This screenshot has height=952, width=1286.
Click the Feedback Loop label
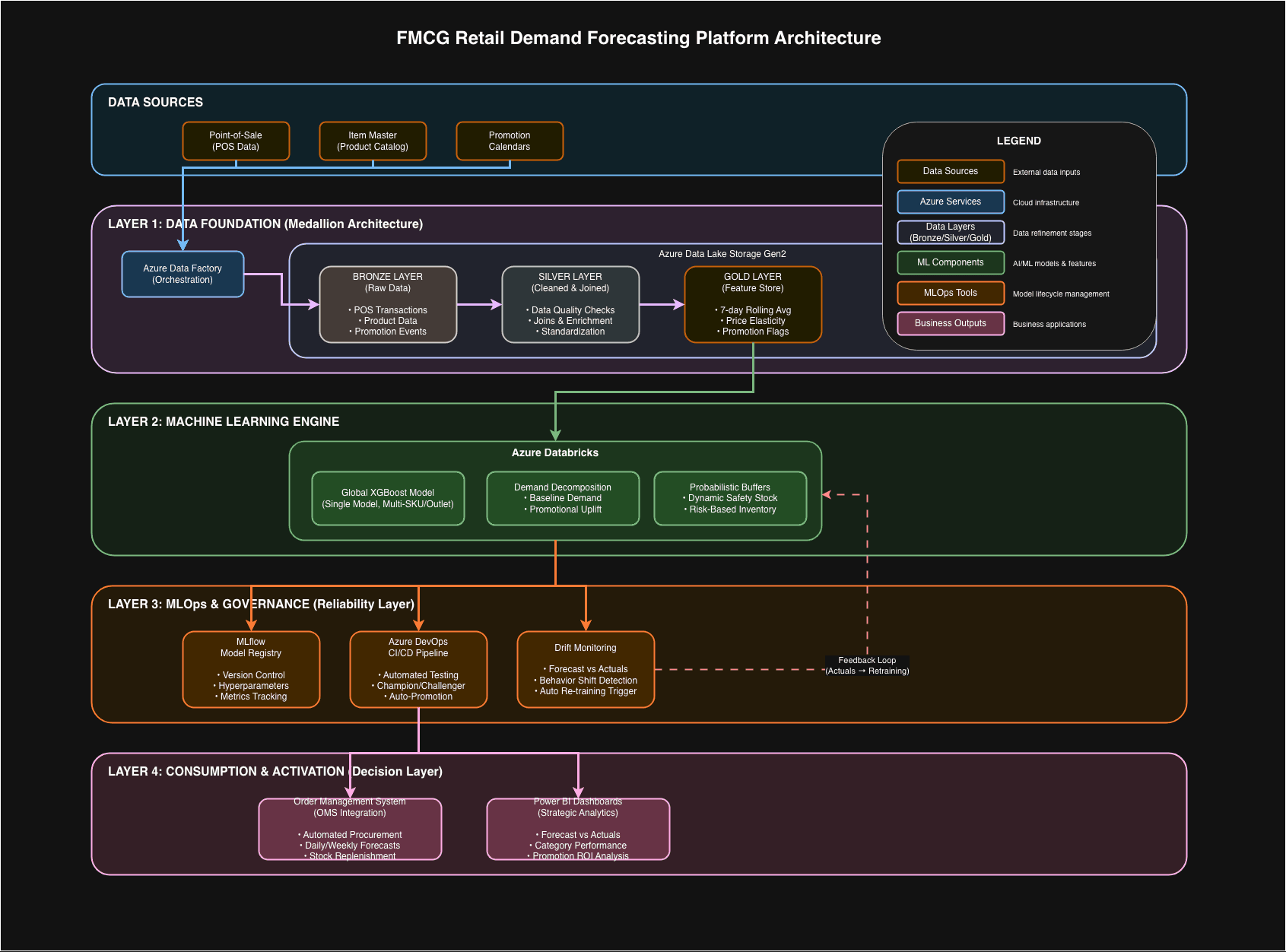click(x=867, y=665)
